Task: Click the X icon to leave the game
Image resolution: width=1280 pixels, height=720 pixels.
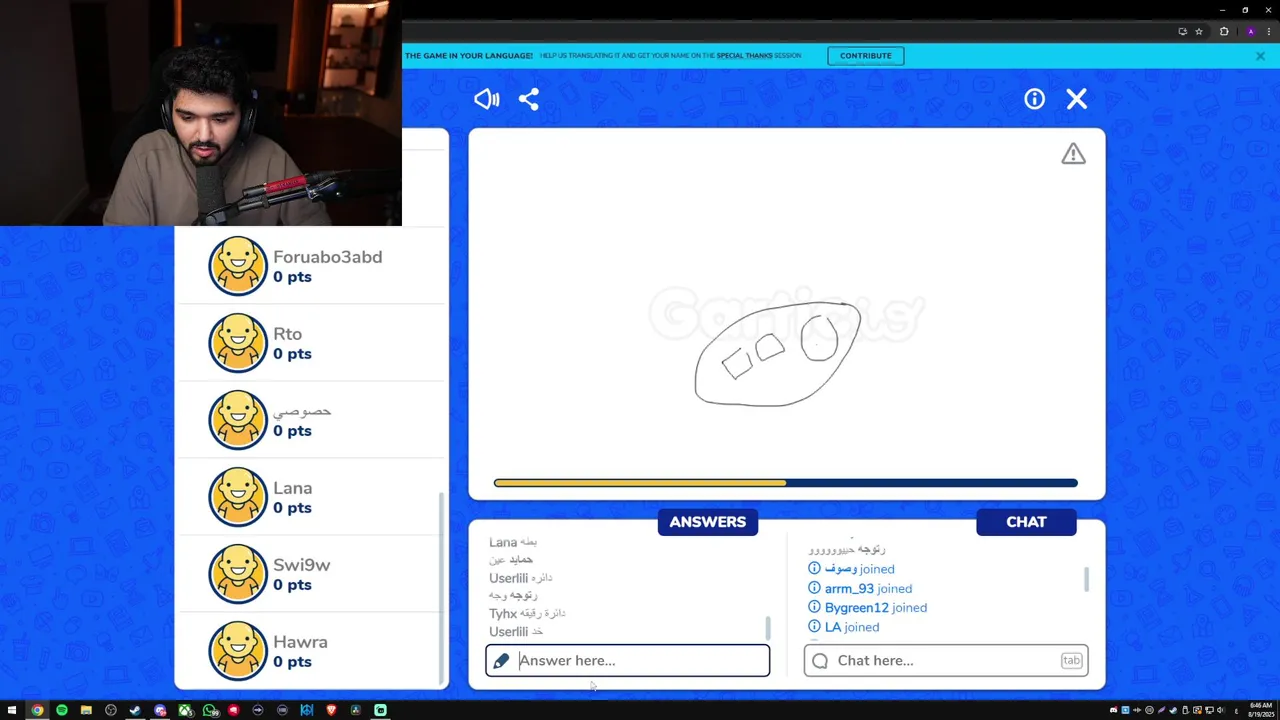Action: point(1076,99)
